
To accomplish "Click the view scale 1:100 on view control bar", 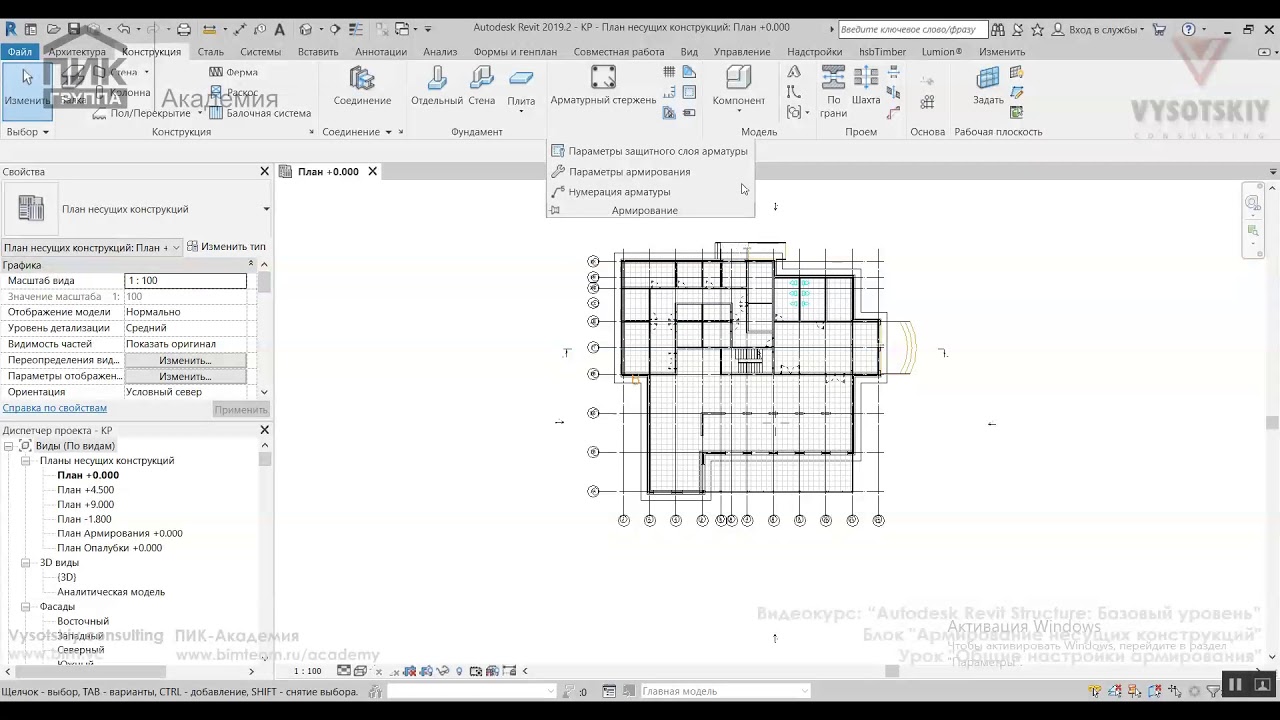I will click(308, 671).
